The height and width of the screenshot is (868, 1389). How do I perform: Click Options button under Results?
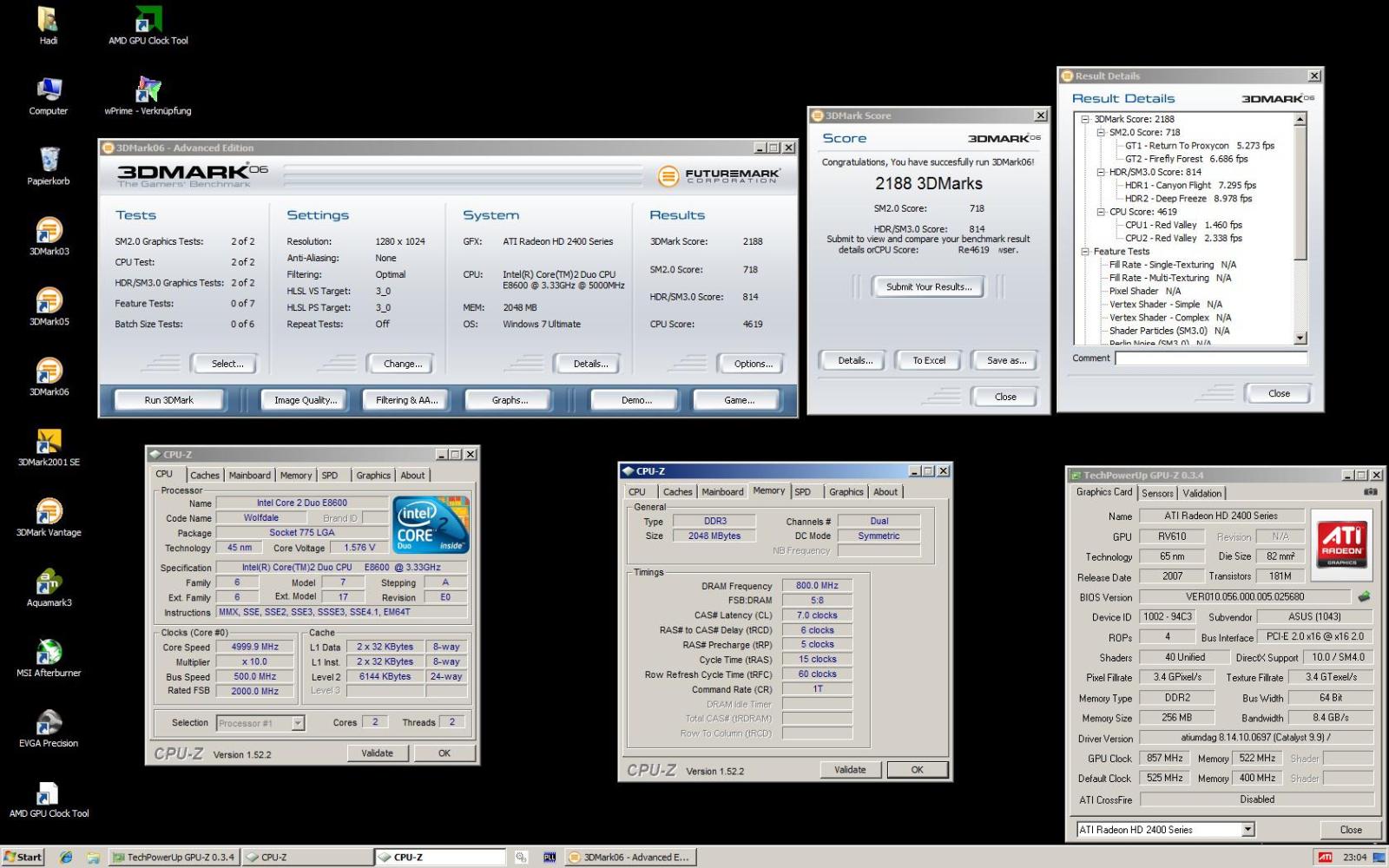coord(753,364)
